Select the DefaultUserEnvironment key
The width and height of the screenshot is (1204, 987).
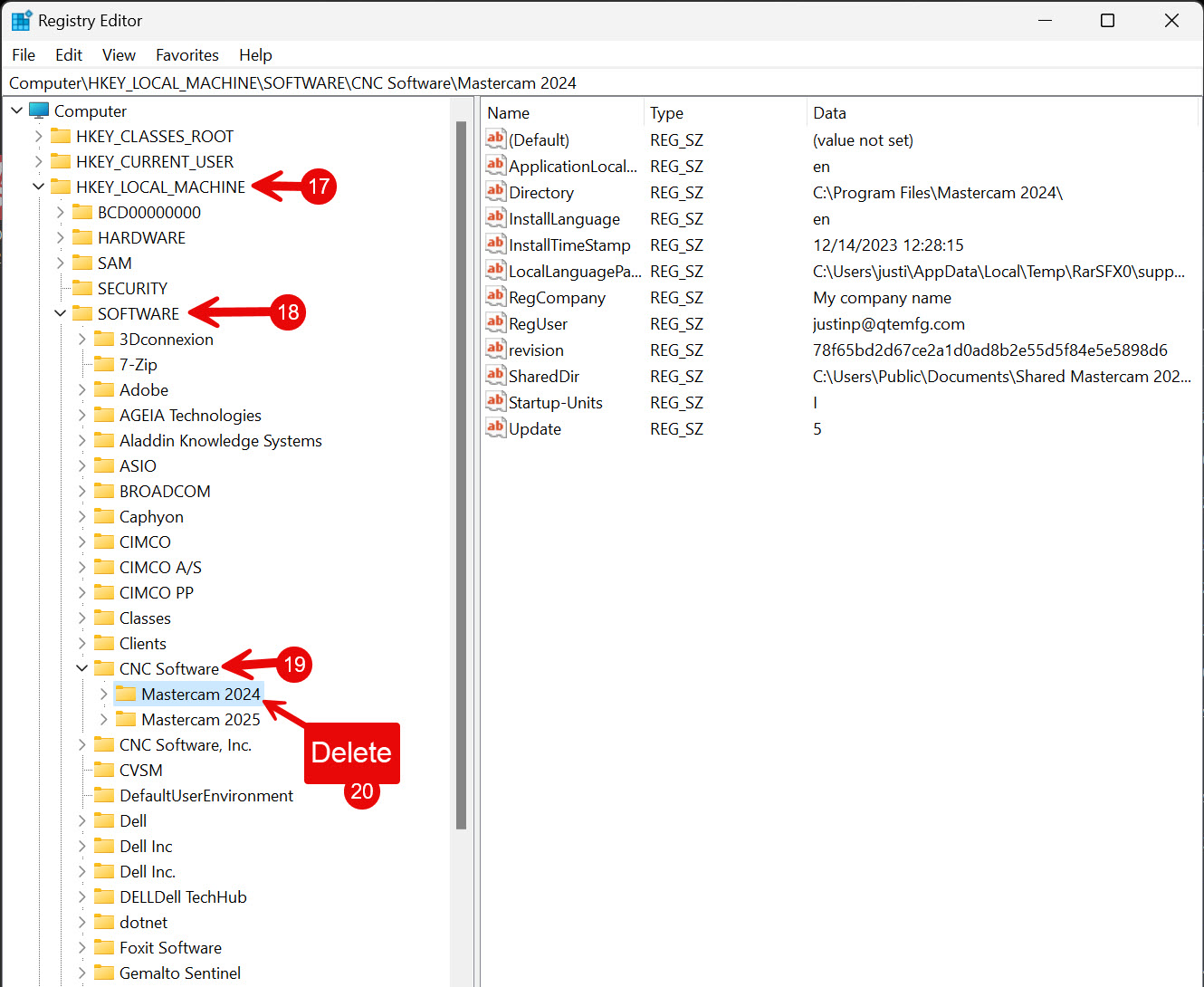click(x=206, y=795)
